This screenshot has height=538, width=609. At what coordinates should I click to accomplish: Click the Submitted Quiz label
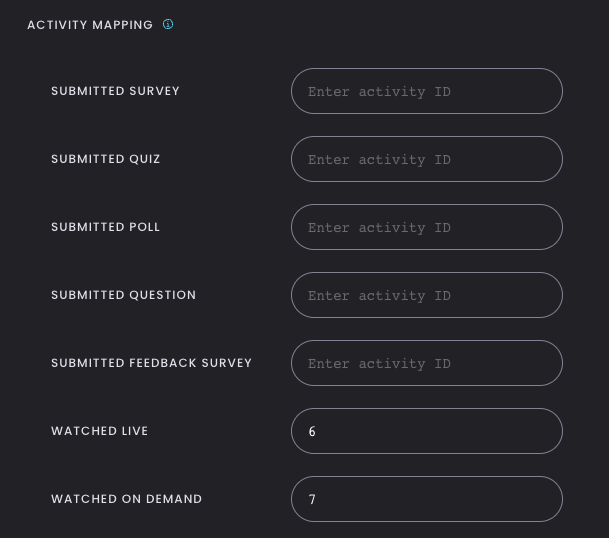tap(106, 159)
